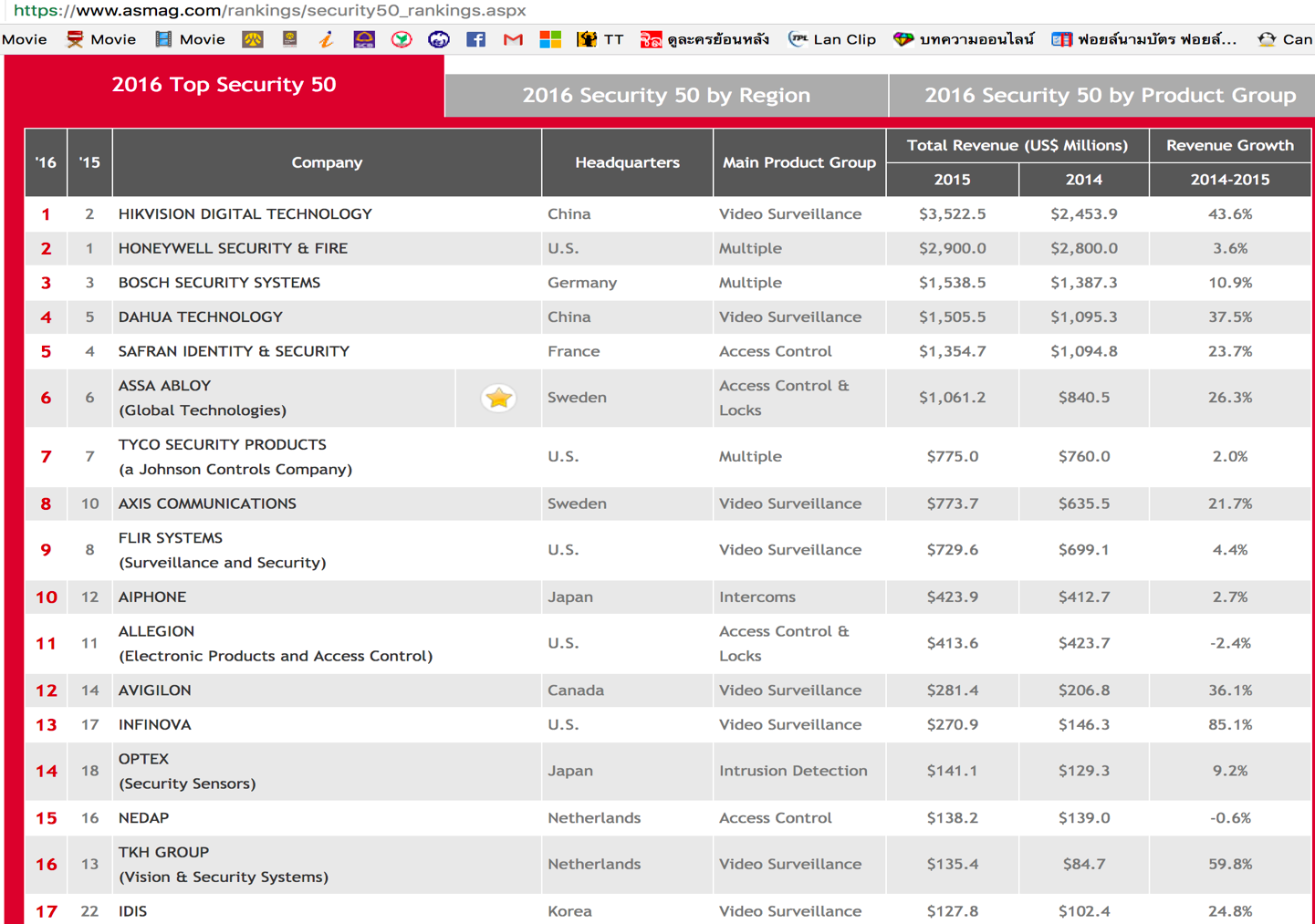This screenshot has height=924, width=1315.
Task: Click NEDAP company name
Action: click(143, 818)
